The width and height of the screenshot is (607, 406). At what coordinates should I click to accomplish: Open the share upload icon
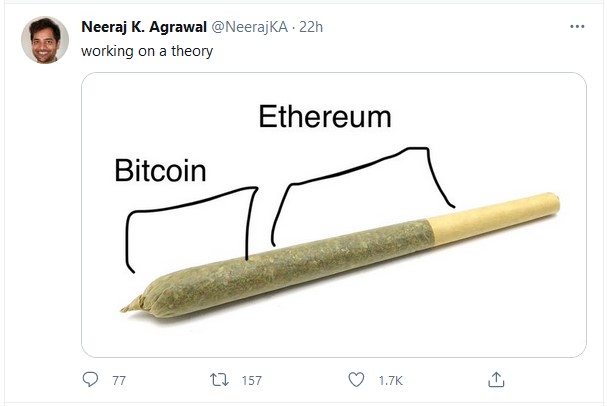496,379
